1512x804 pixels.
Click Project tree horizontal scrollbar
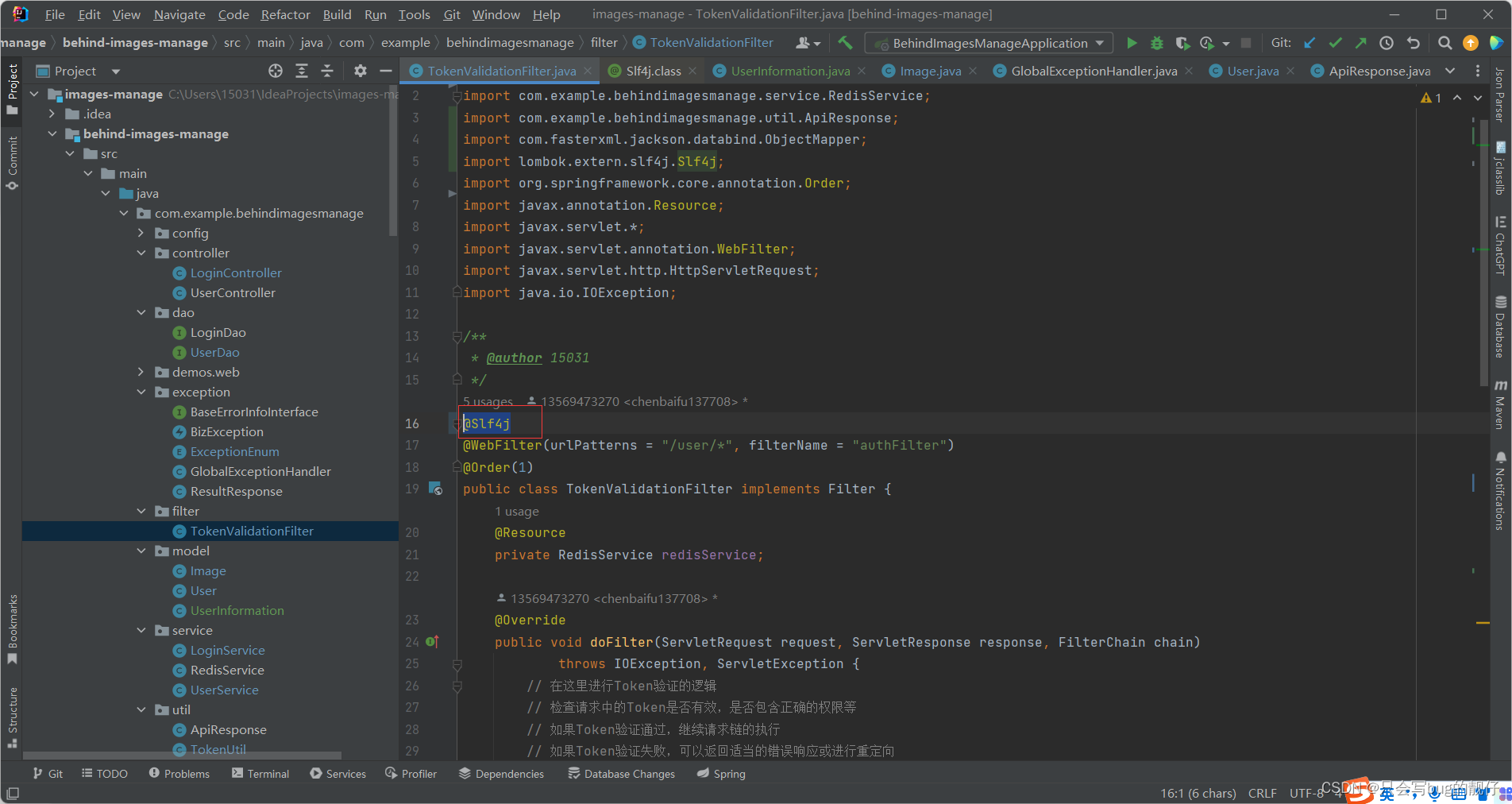click(183, 756)
